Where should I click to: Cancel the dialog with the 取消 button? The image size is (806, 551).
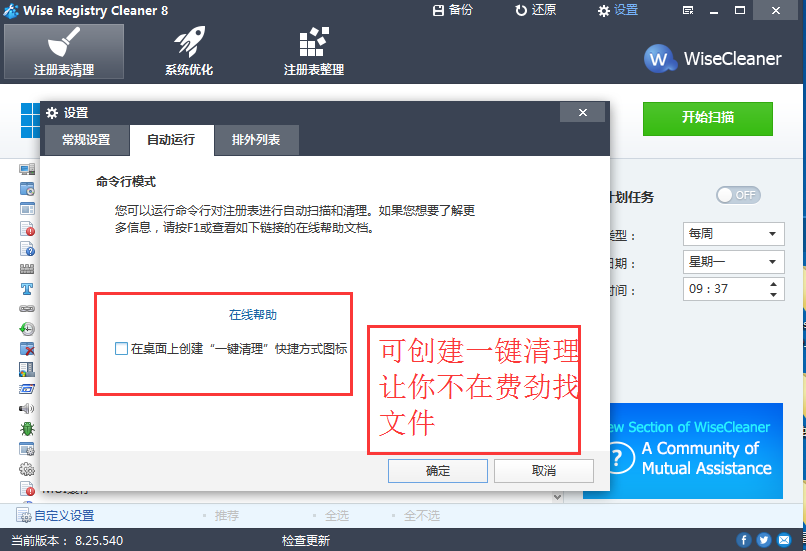tap(544, 471)
